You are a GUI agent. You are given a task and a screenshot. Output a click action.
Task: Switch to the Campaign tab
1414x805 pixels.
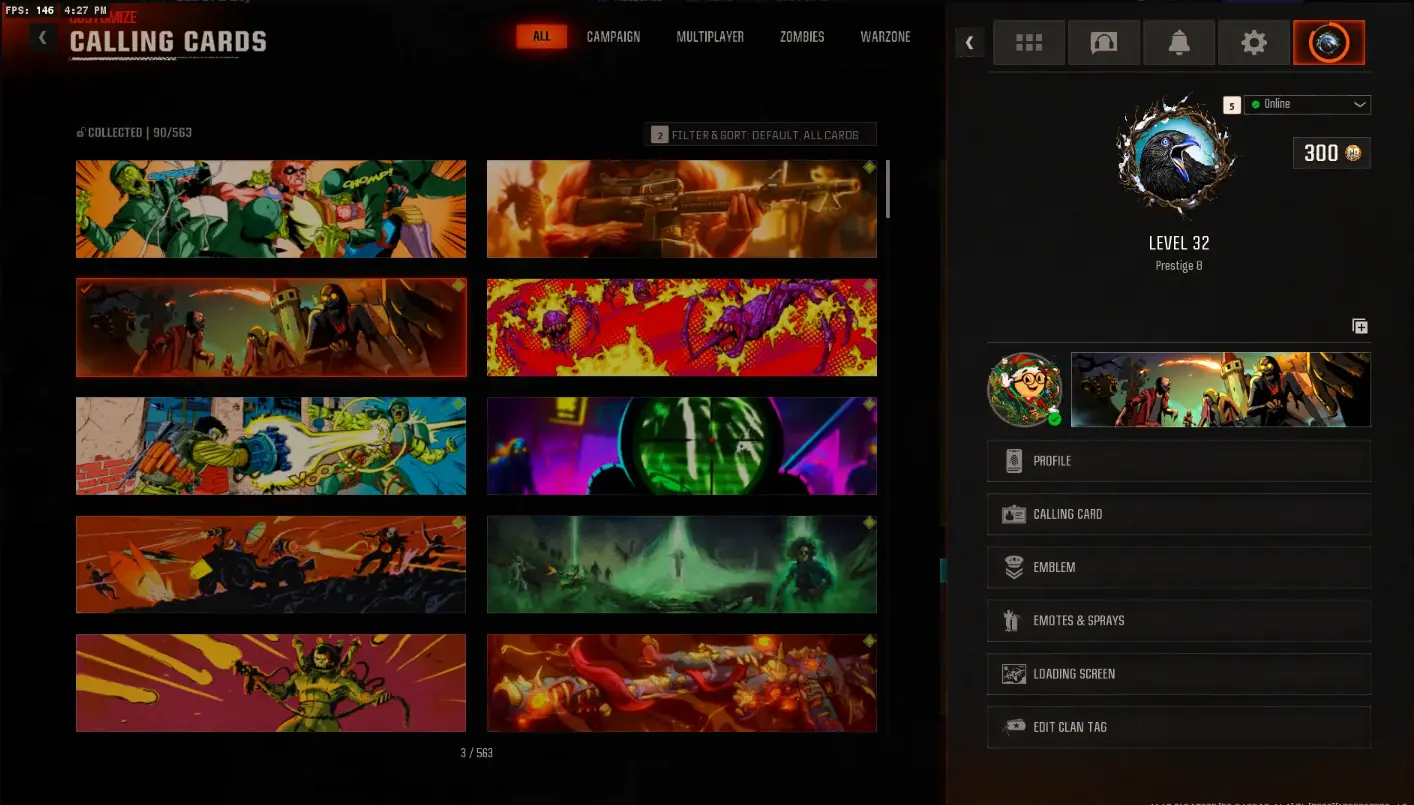point(613,37)
